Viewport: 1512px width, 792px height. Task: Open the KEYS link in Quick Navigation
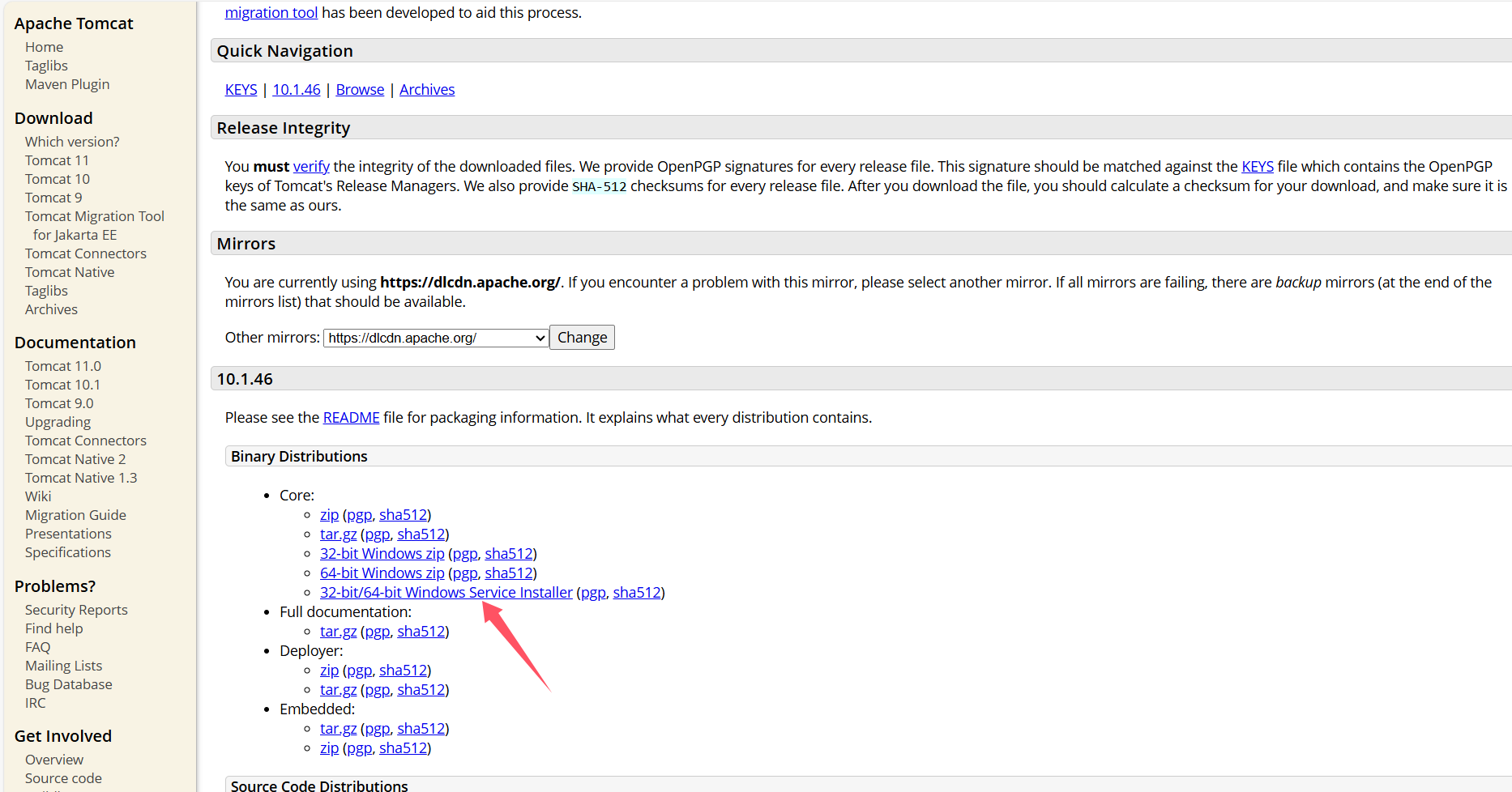click(241, 90)
